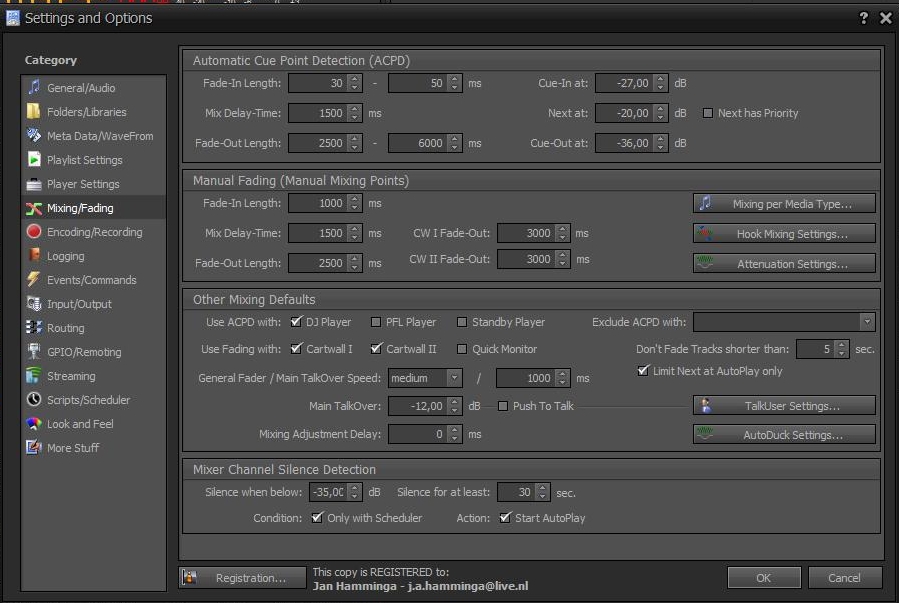The image size is (899, 603).
Task: Click stepper on ACPD Fade-In Length 30
Action: tap(355, 83)
